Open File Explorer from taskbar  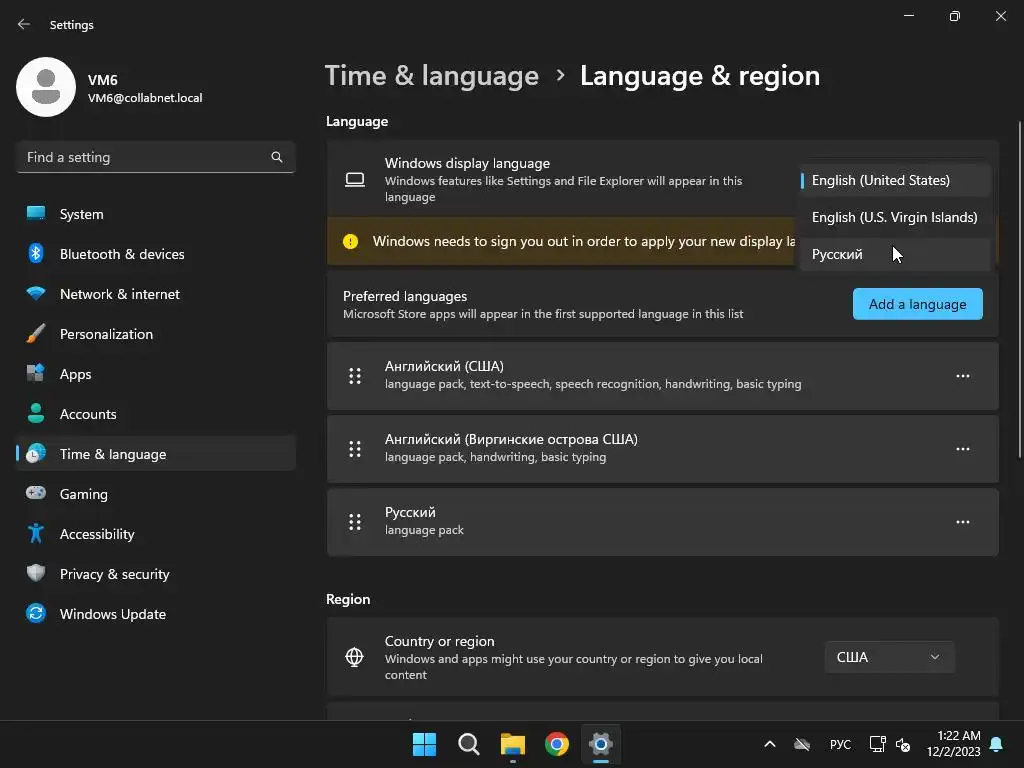(x=513, y=744)
